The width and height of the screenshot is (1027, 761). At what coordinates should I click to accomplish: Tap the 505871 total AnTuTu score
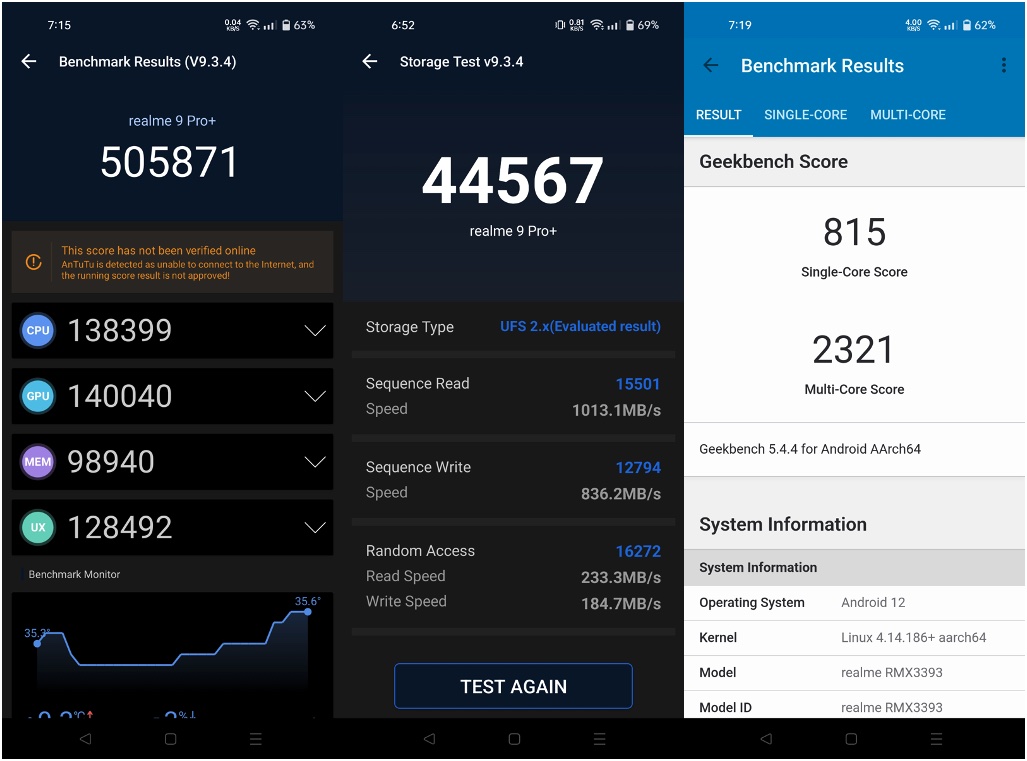click(x=169, y=162)
